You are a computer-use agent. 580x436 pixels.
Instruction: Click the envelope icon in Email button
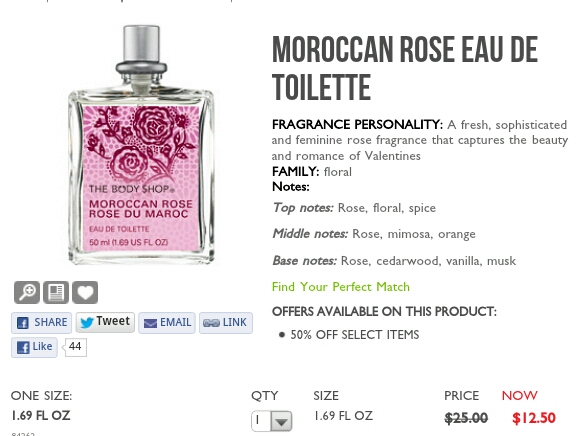pyautogui.click(x=150, y=324)
